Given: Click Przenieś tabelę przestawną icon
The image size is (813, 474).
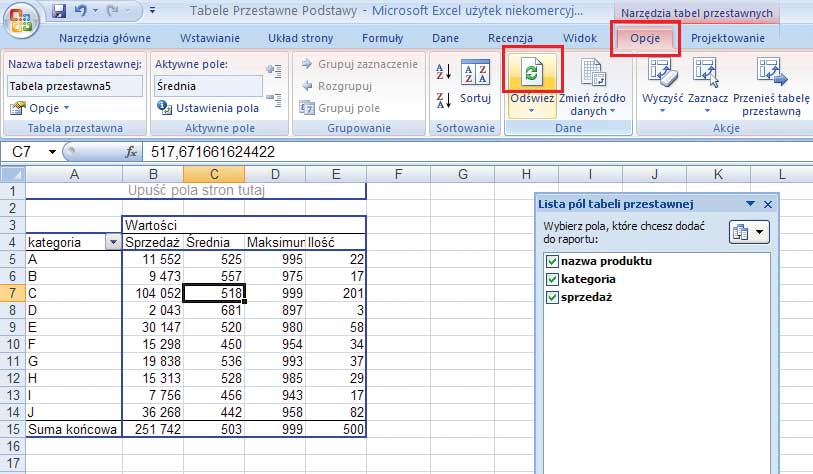Looking at the screenshot, I should [x=770, y=72].
